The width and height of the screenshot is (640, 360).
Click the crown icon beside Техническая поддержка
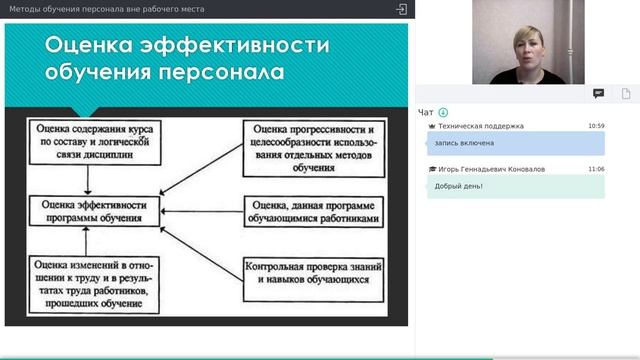click(x=432, y=126)
